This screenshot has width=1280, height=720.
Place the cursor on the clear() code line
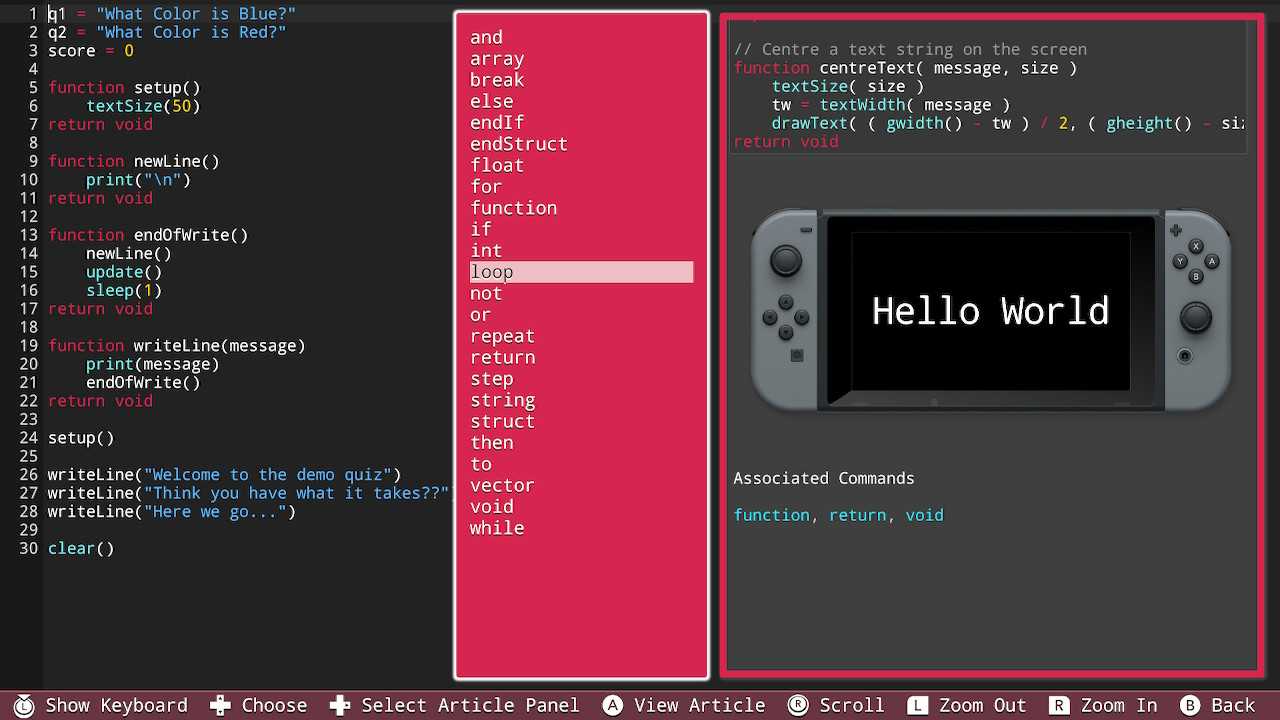tap(81, 548)
